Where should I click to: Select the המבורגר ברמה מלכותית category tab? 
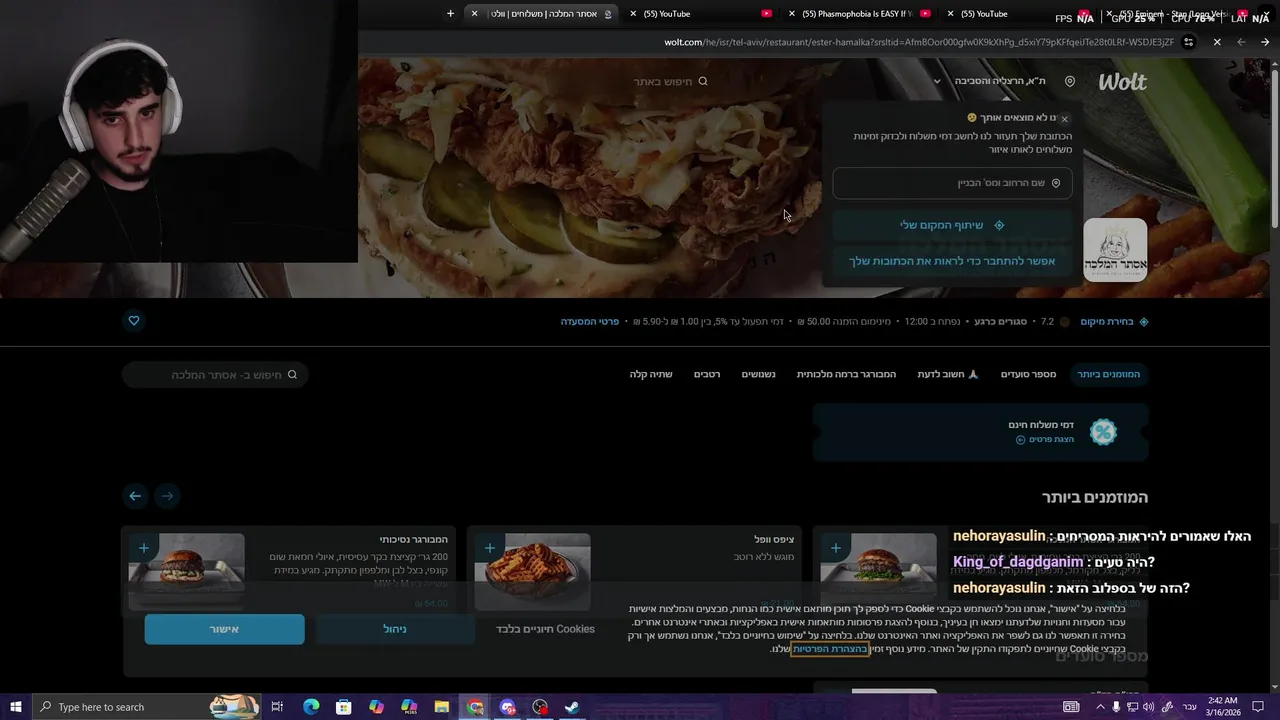point(846,374)
